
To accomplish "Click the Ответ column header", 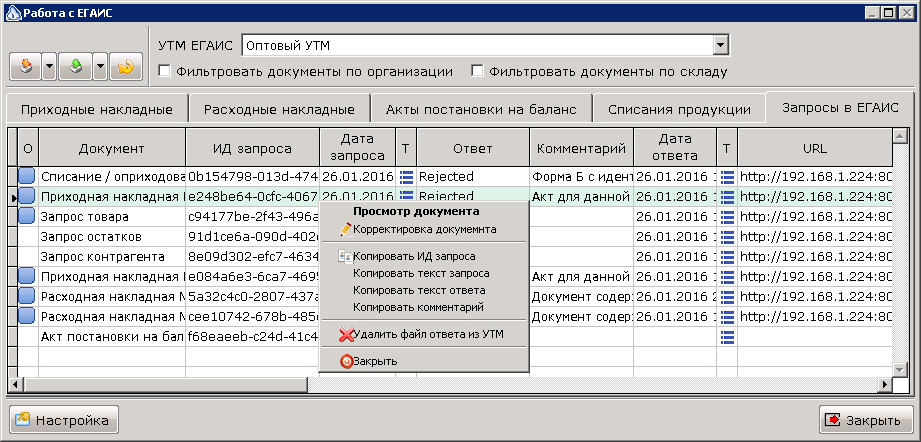I will click(x=473, y=148).
